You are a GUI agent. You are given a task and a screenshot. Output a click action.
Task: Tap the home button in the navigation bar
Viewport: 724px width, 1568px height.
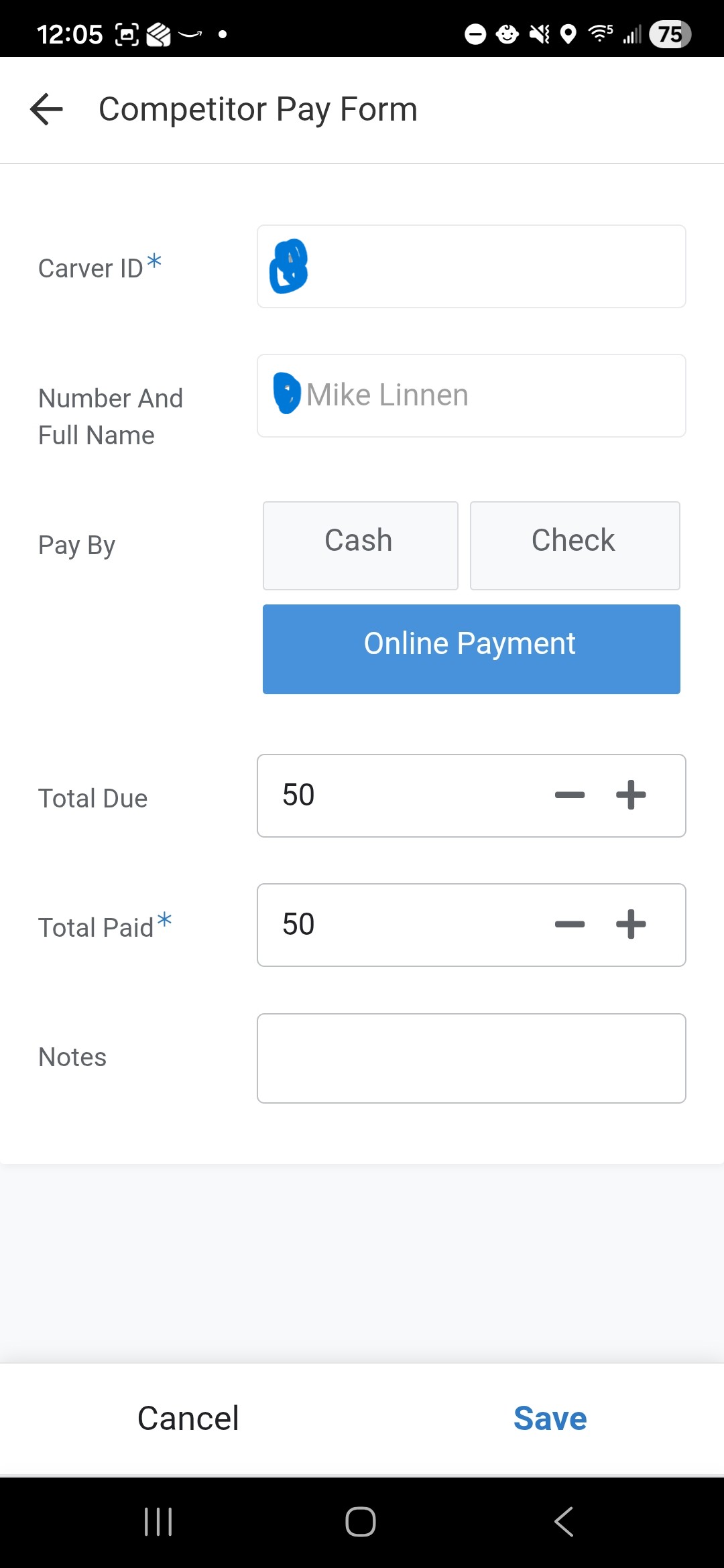(361, 1521)
